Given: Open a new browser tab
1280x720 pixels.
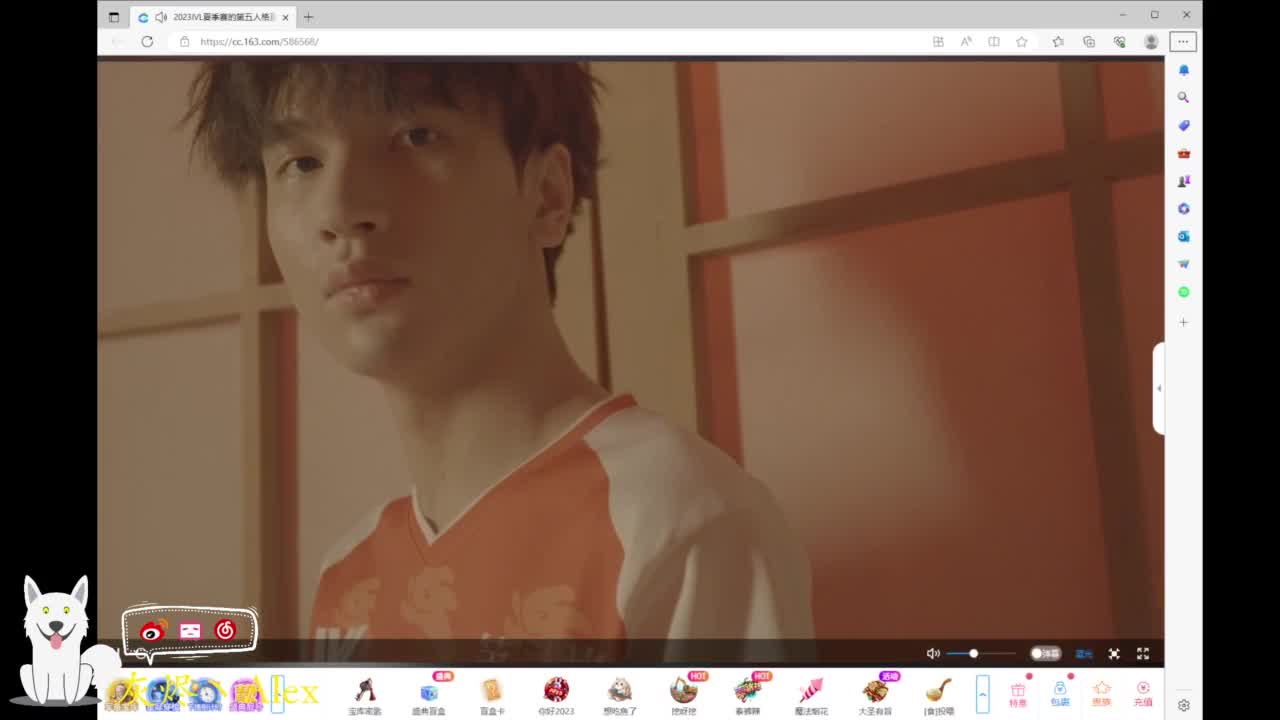Looking at the screenshot, I should point(308,17).
